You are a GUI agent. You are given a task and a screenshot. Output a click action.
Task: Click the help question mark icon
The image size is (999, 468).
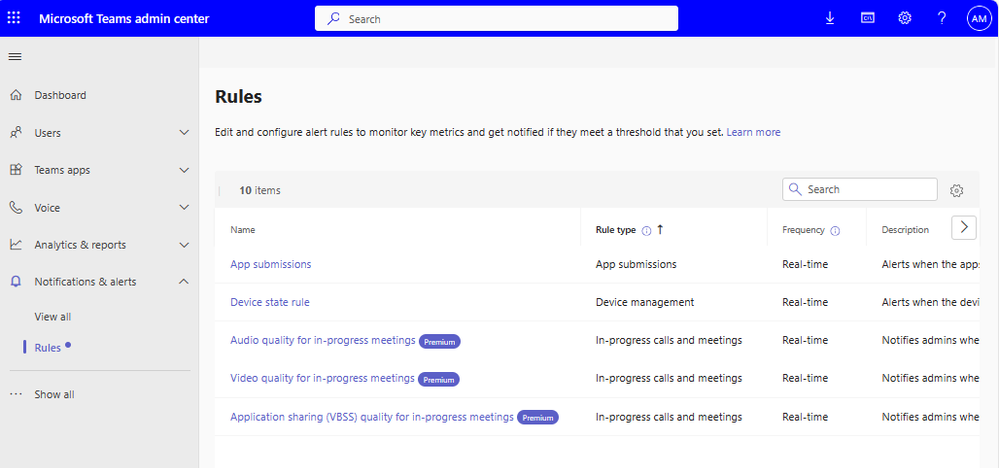click(942, 18)
